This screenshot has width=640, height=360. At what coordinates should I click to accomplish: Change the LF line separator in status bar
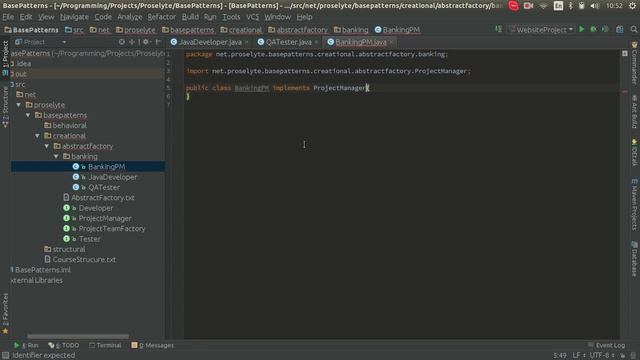pyautogui.click(x=579, y=355)
